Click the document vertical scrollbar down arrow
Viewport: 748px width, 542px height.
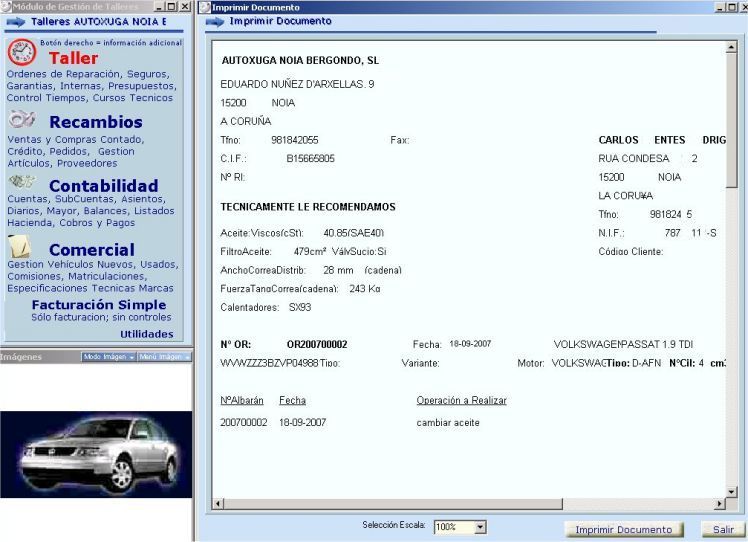coord(731,491)
